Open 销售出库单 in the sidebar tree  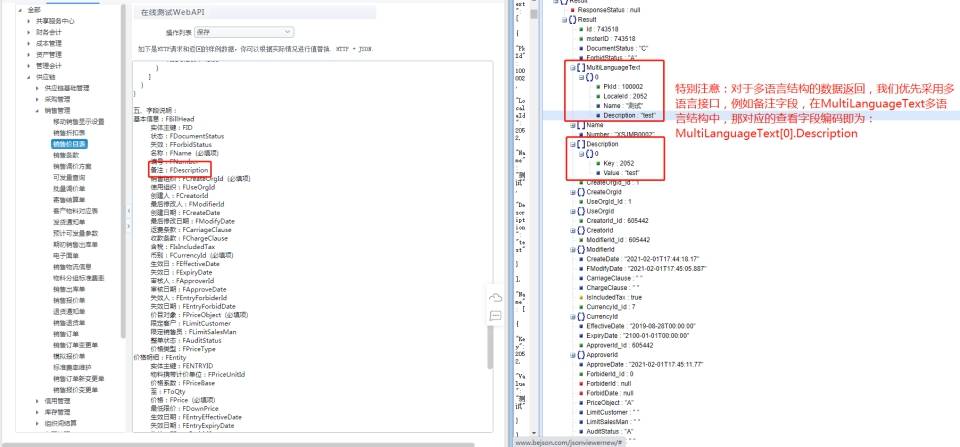[69, 289]
